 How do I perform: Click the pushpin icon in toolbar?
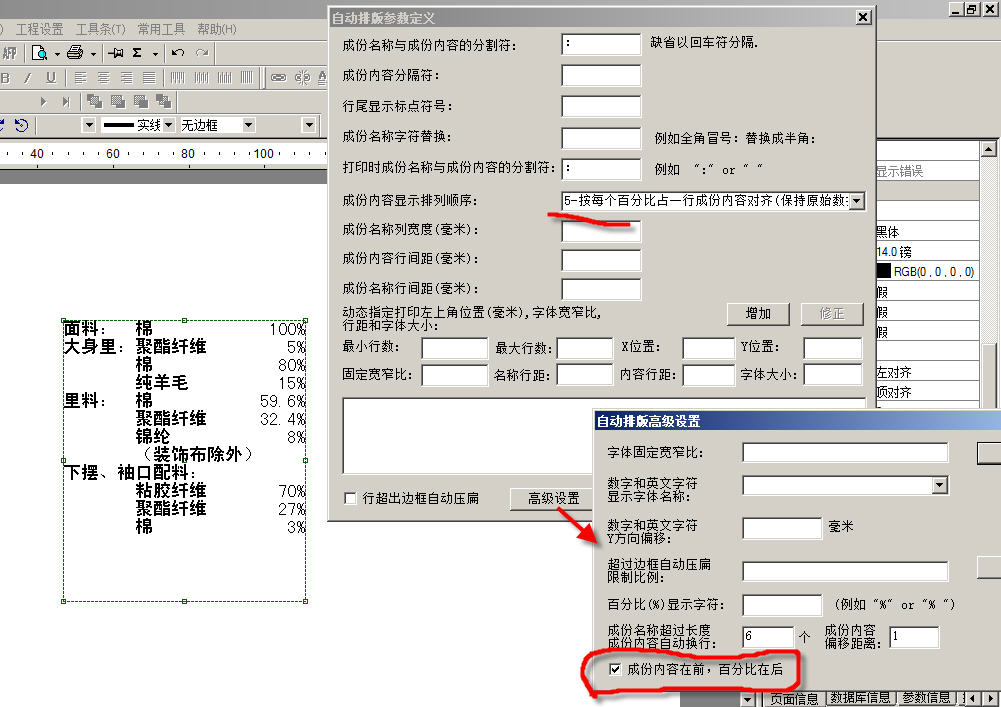point(116,53)
